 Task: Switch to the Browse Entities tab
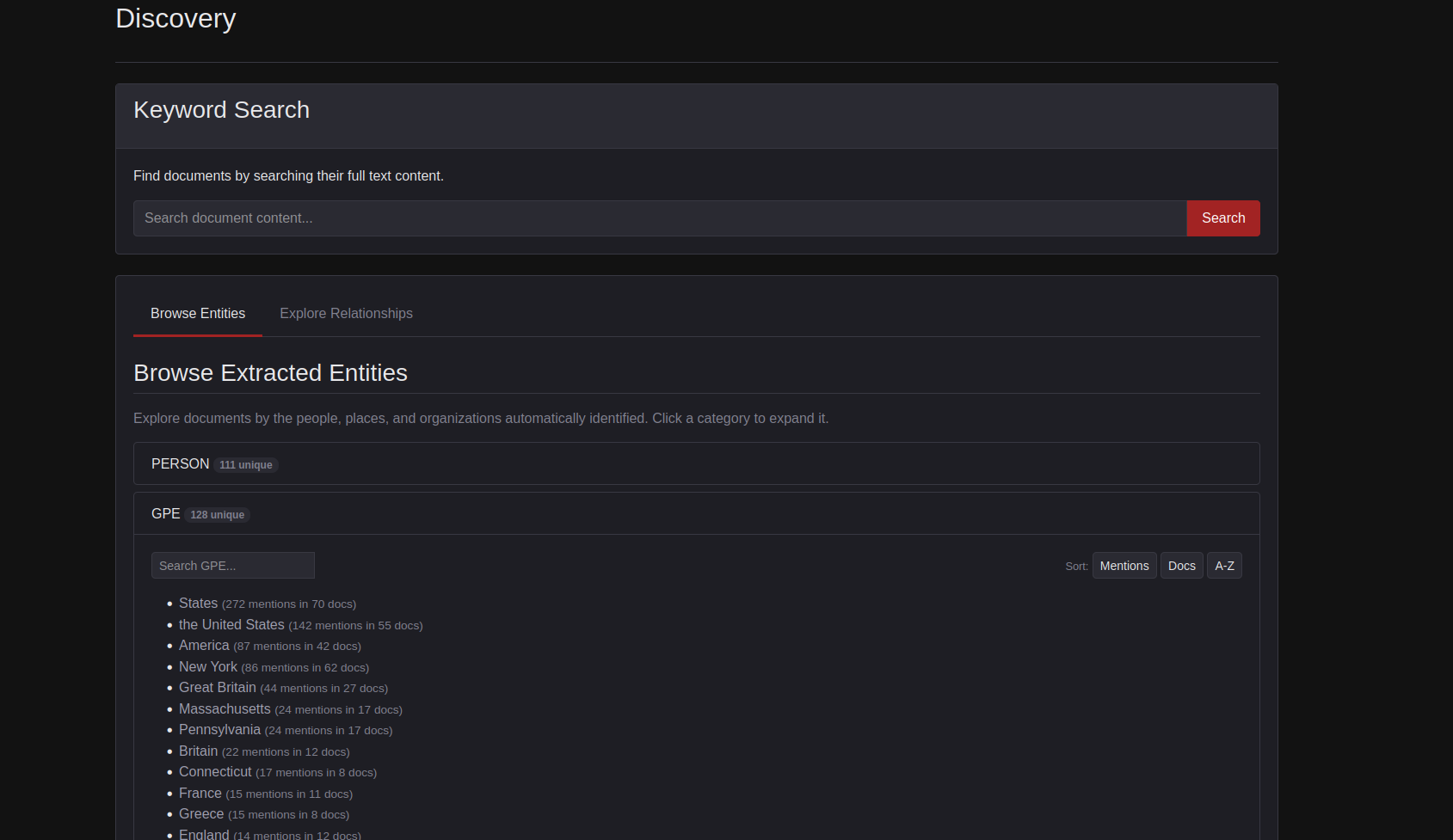[x=198, y=314]
